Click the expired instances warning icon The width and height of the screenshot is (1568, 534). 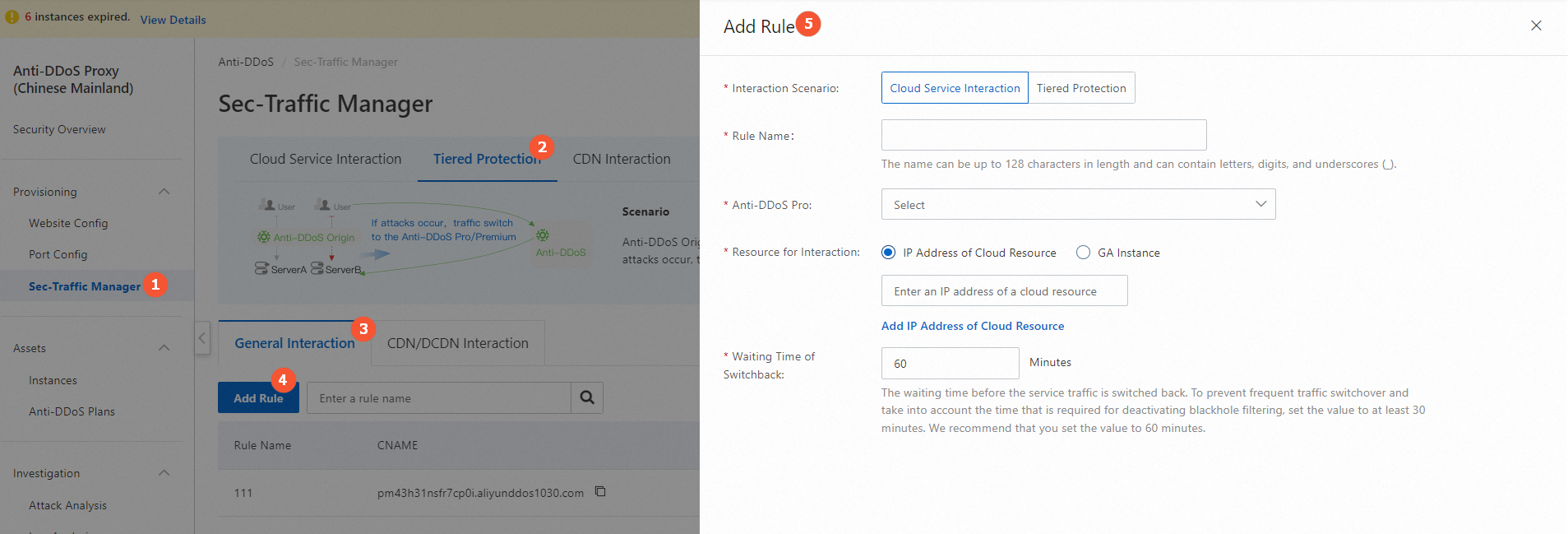tap(12, 17)
